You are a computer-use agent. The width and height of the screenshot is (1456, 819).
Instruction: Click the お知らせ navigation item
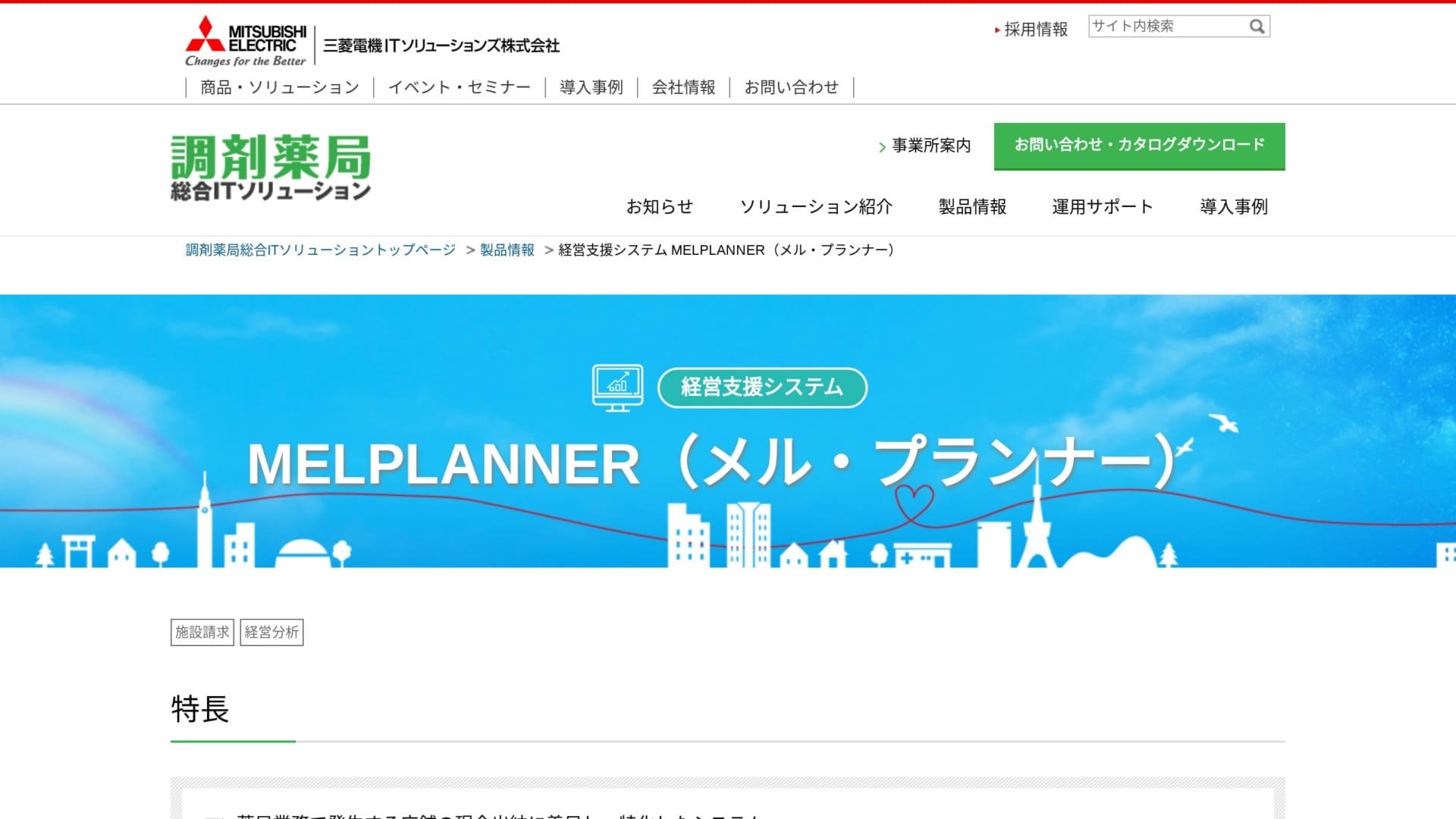click(x=659, y=206)
